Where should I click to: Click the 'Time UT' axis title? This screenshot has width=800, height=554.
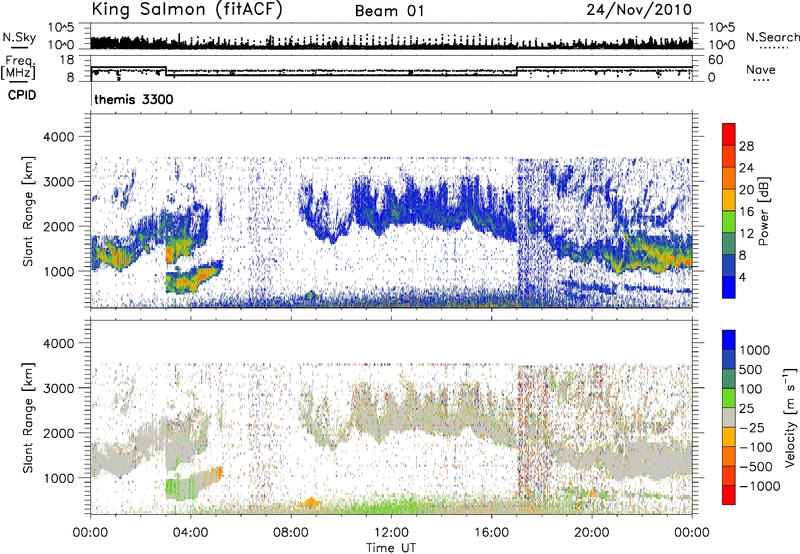pyautogui.click(x=391, y=548)
